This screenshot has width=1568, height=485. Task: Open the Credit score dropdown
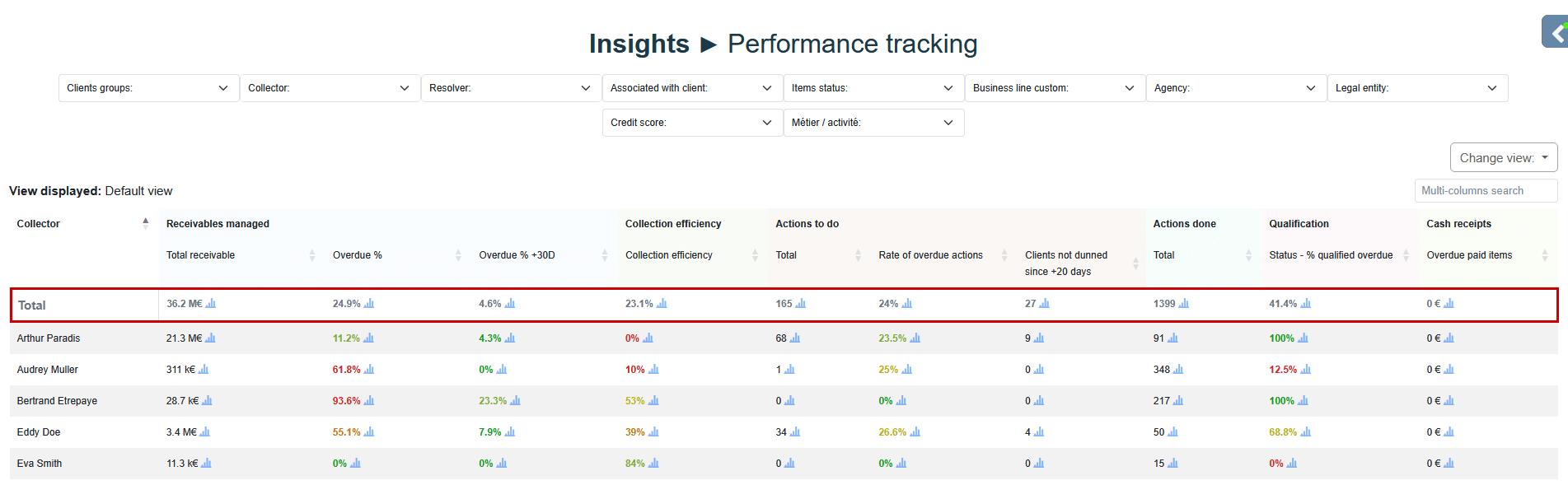click(692, 123)
